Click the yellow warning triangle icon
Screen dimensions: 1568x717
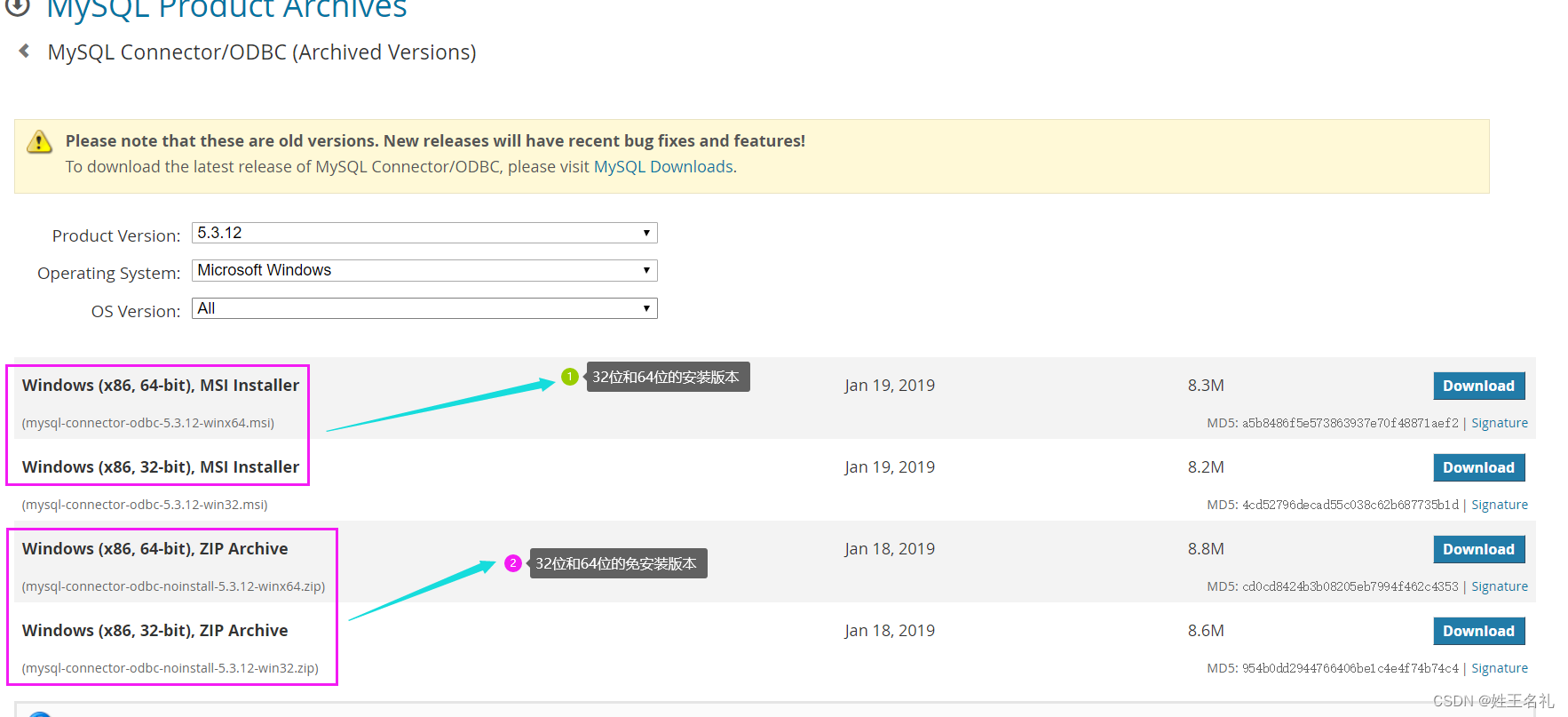(x=39, y=142)
